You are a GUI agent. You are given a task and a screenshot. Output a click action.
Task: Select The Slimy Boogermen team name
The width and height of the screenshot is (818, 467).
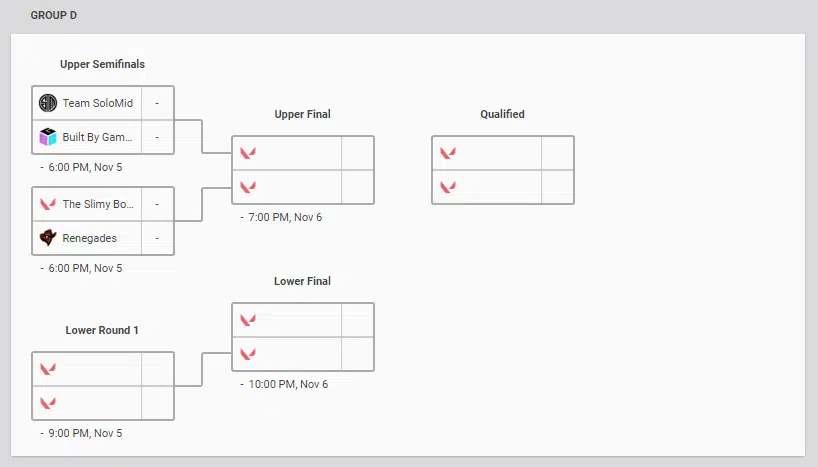(98, 204)
